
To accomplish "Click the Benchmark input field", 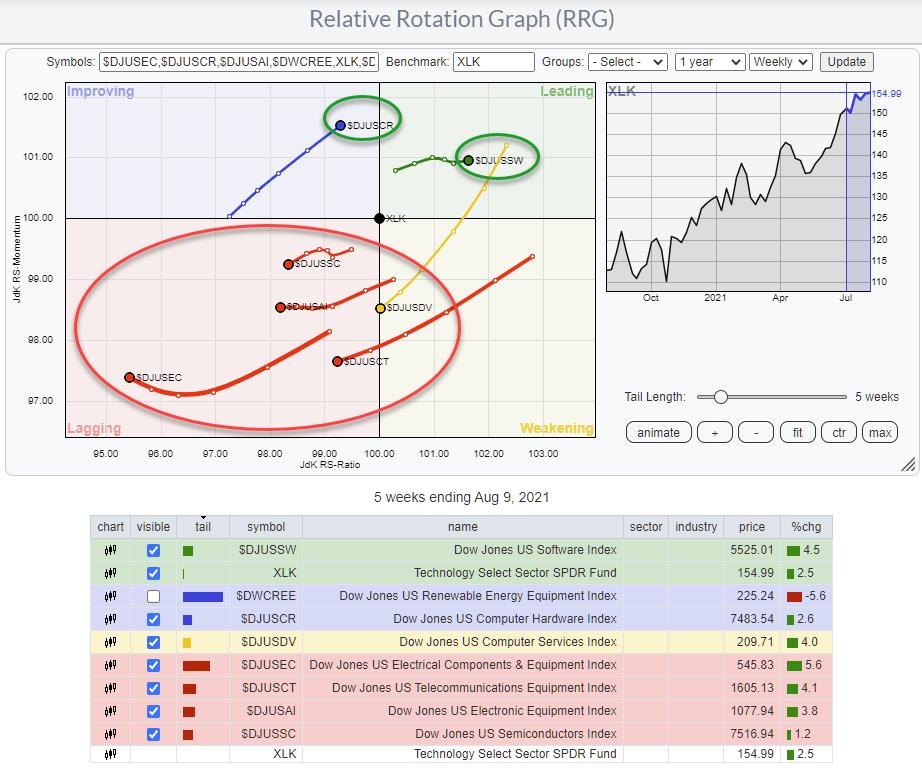I will pyautogui.click(x=494, y=62).
